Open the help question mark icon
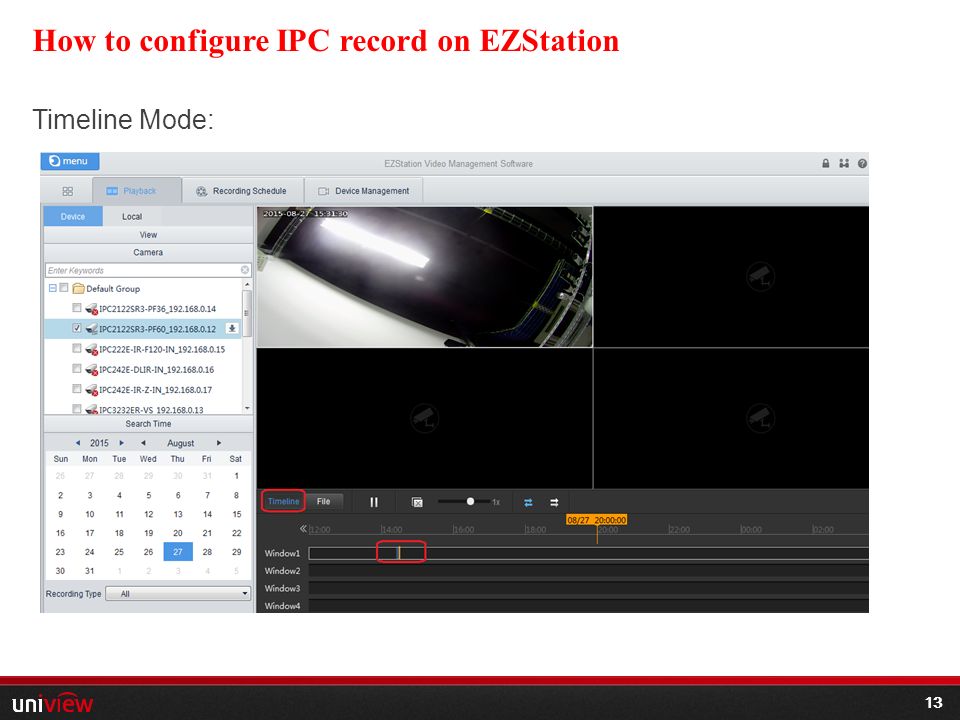The image size is (960, 720). pyautogui.click(x=862, y=163)
